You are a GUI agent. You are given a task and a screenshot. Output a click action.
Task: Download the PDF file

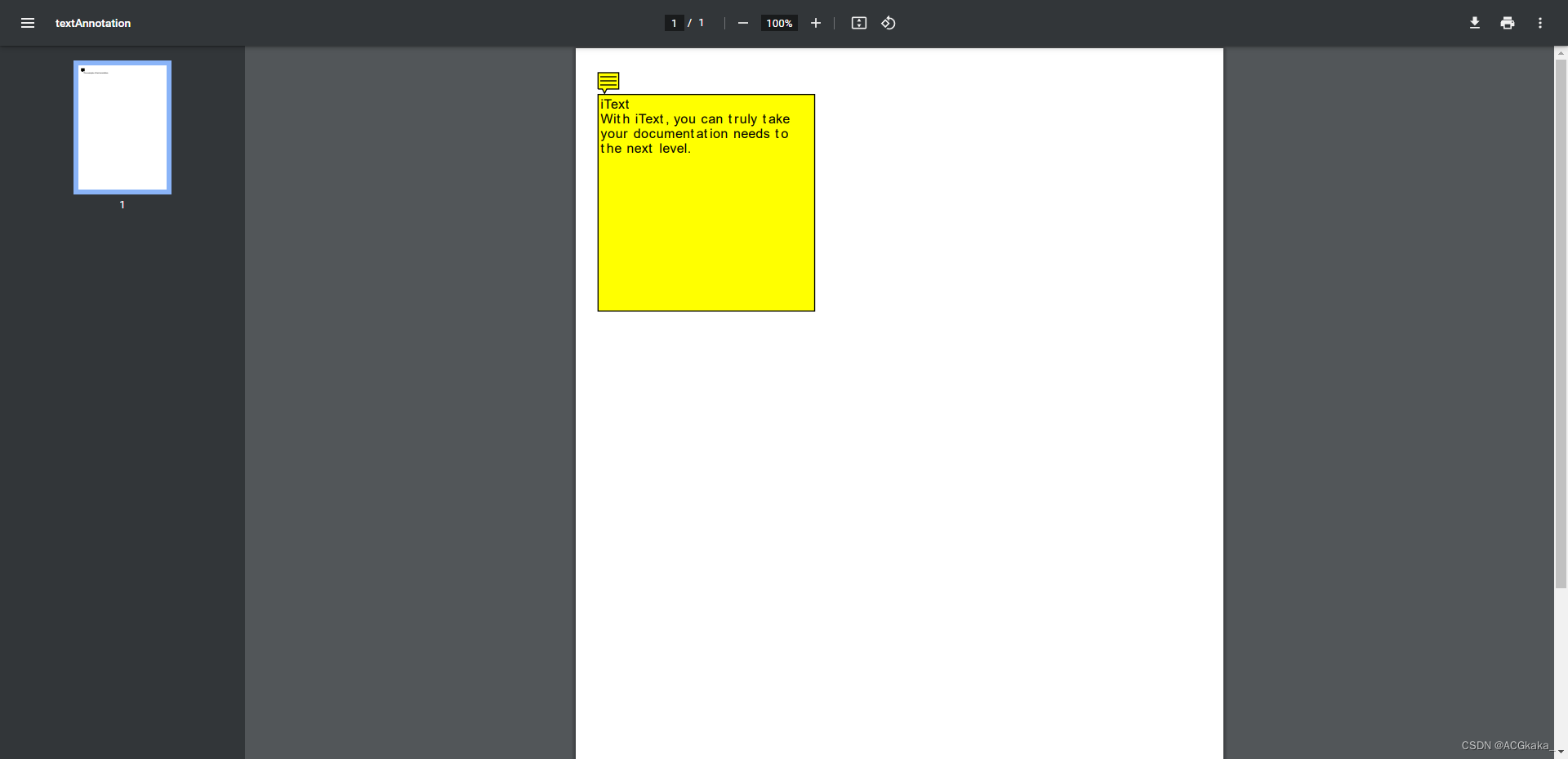tap(1475, 23)
